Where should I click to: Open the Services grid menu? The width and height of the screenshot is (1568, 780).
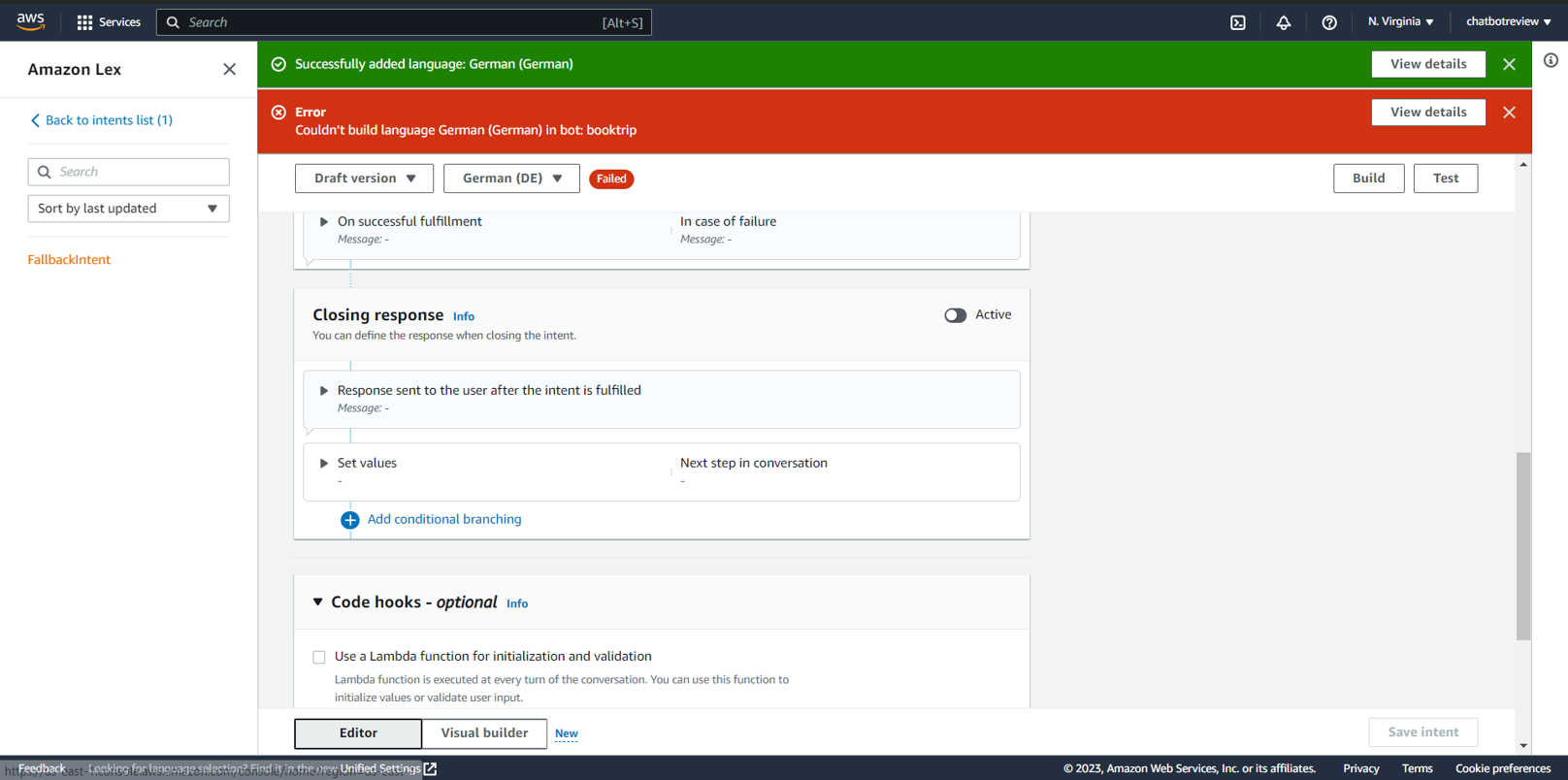108,22
